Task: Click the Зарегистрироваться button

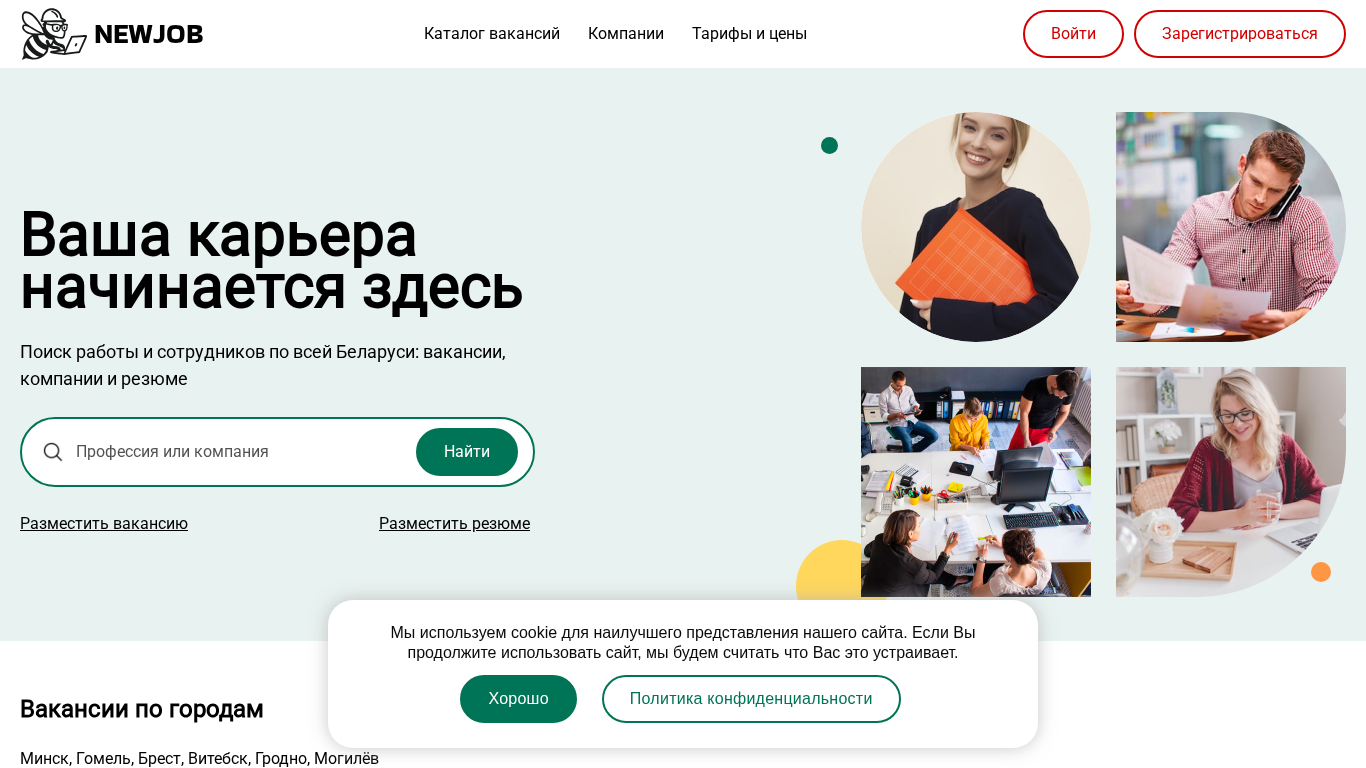Action: click(1240, 34)
